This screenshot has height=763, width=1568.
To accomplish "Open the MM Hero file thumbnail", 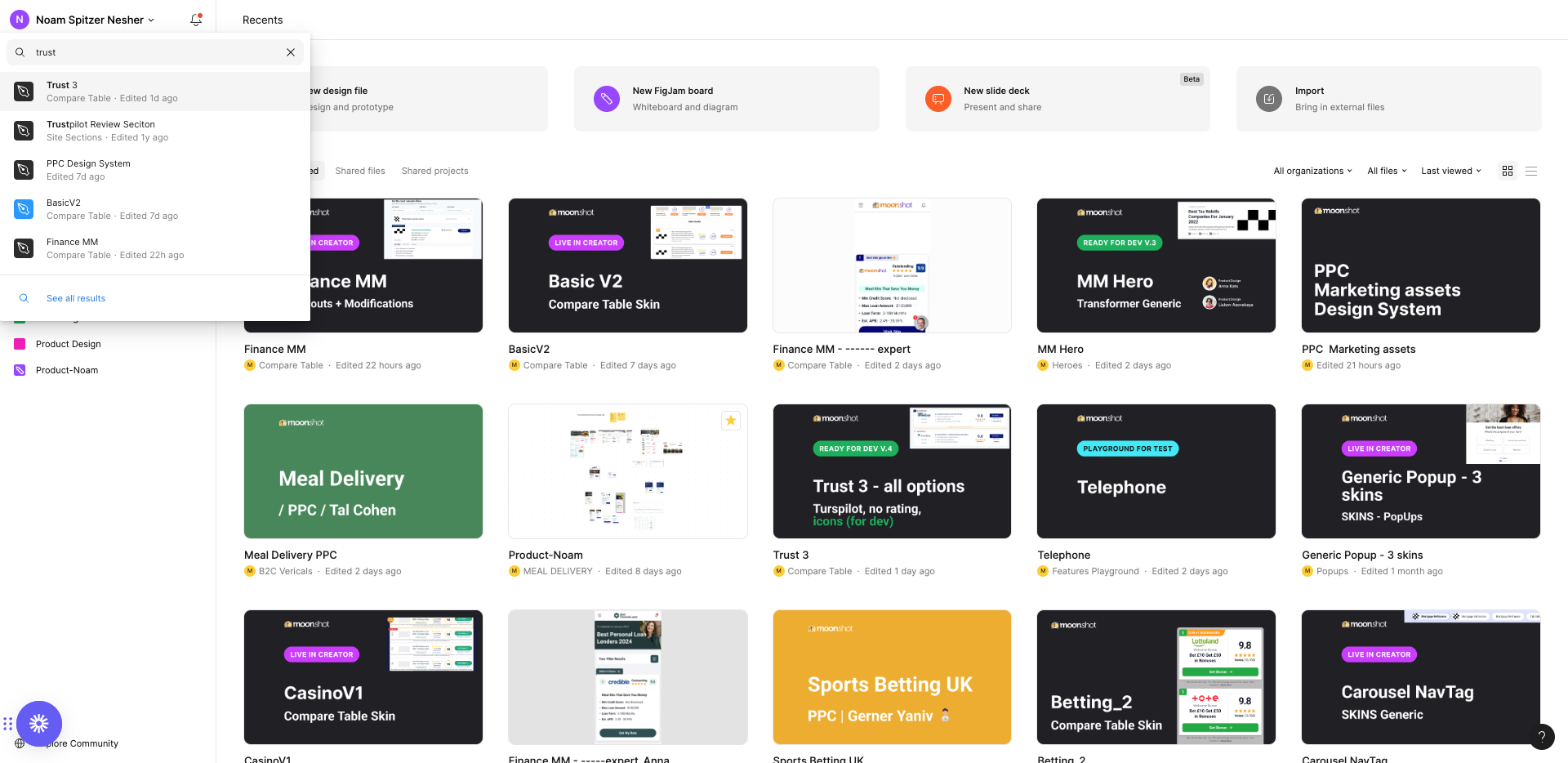I will click(1156, 265).
